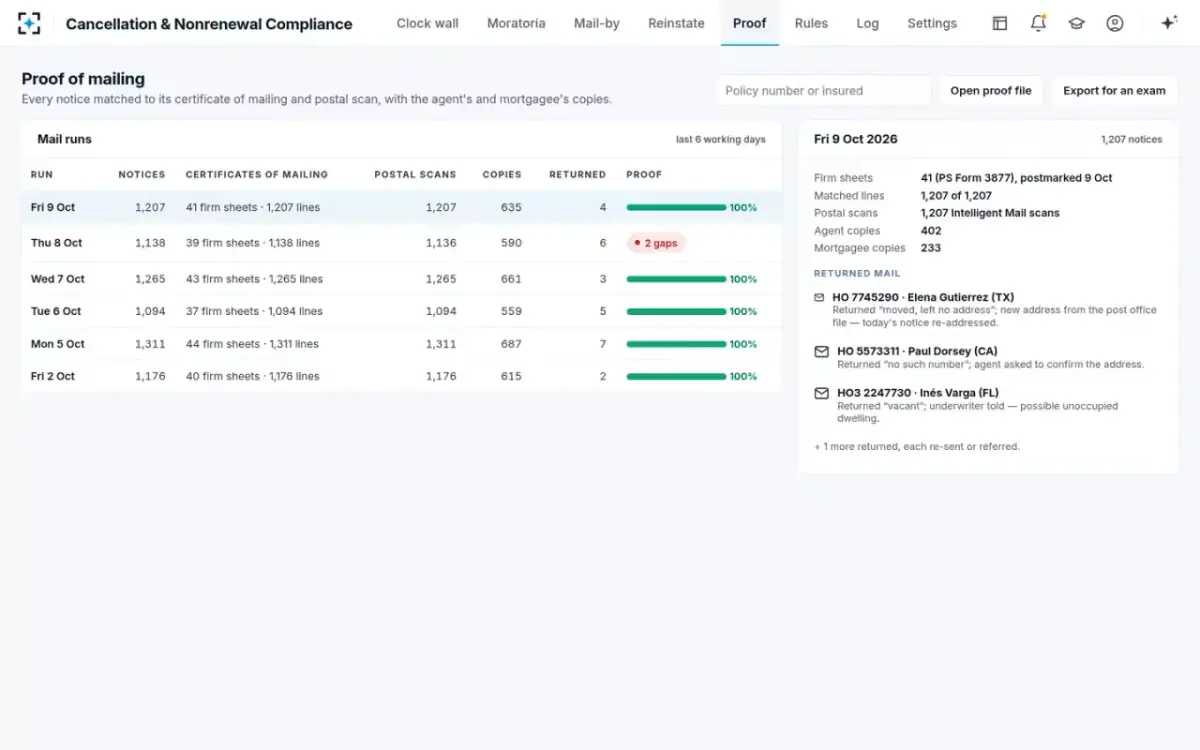Click the 2 gaps badge for Thu 8 Oct
Viewport: 1200px width, 750px height.
pyautogui.click(x=656, y=243)
